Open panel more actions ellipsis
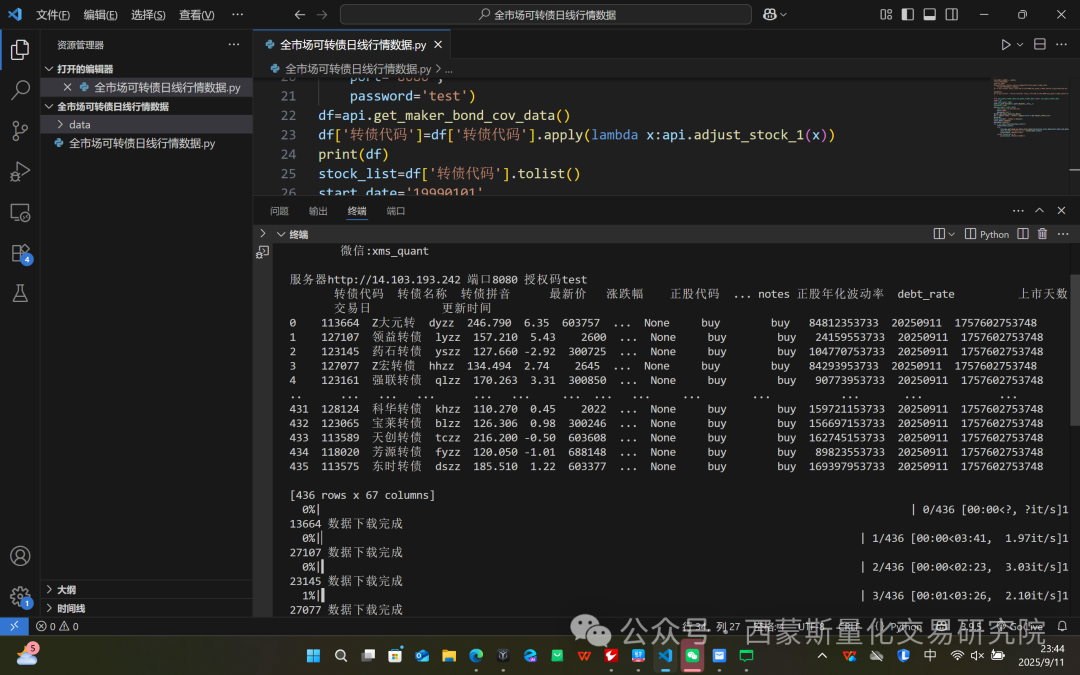Image resolution: width=1080 pixels, height=675 pixels. (1018, 211)
